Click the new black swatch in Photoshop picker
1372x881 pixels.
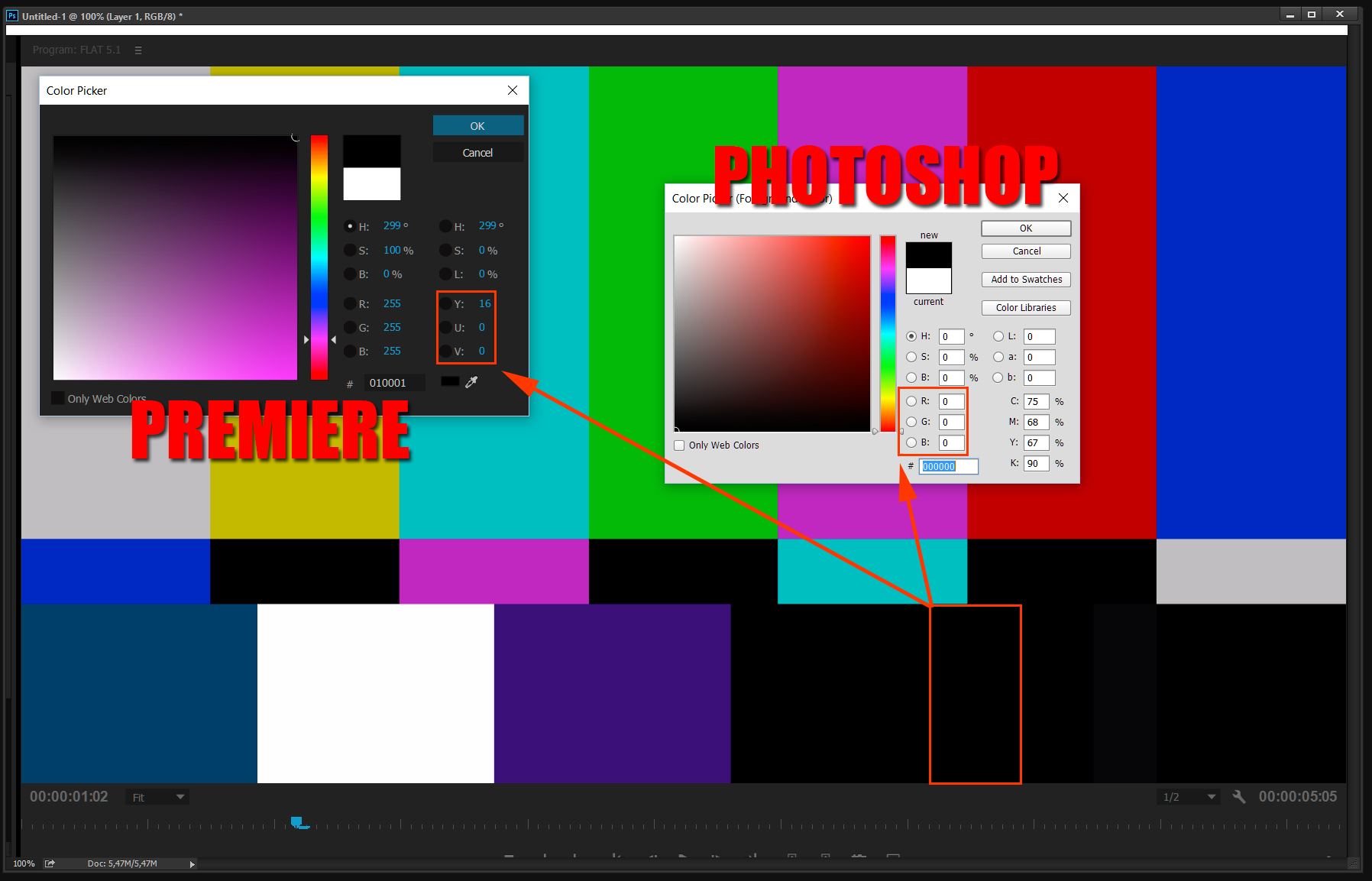(x=929, y=255)
